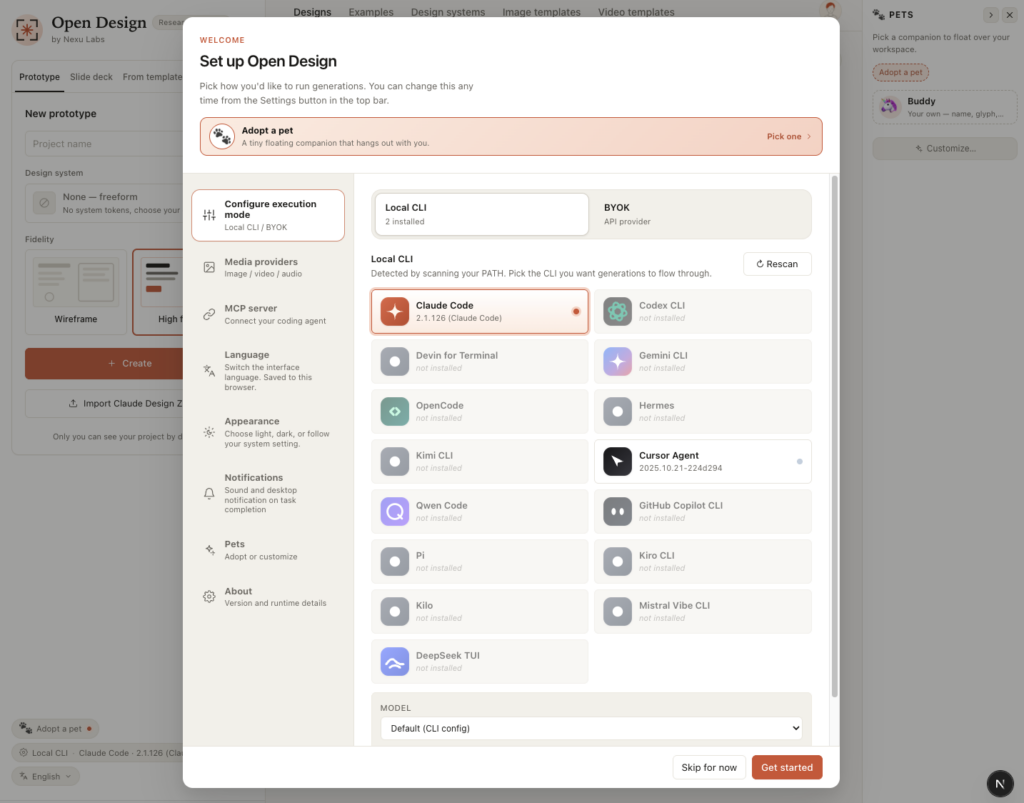Open About settings section
Image resolution: width=1024 pixels, height=803 pixels.
pos(268,597)
